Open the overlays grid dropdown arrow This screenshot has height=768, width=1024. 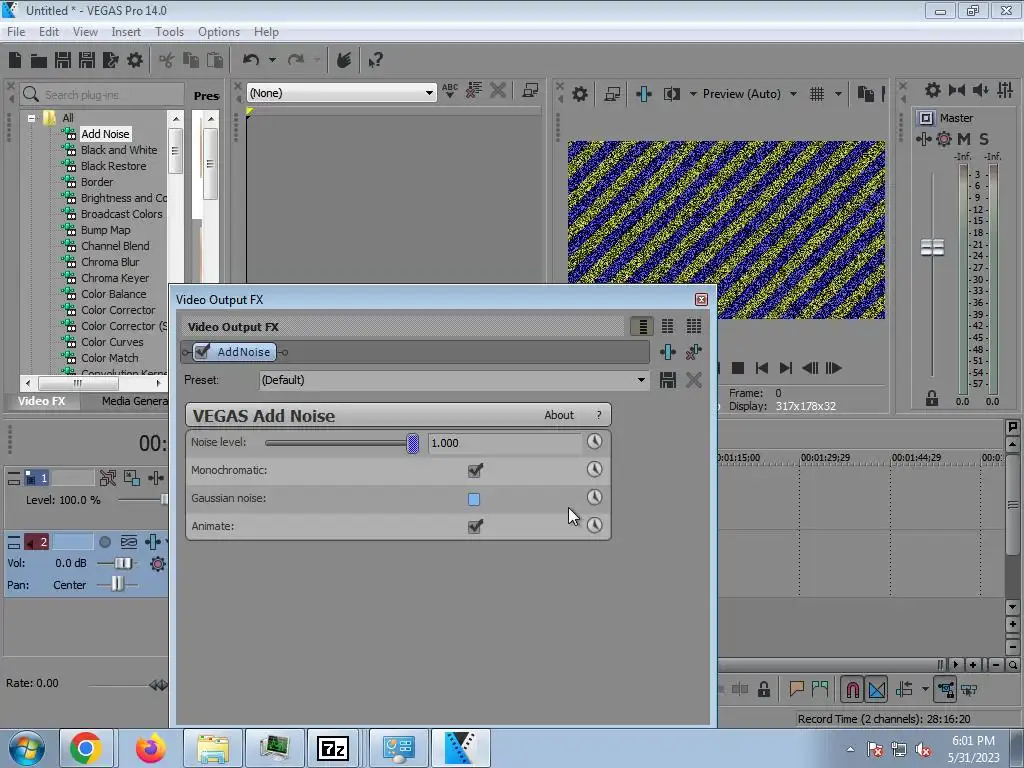click(x=838, y=94)
